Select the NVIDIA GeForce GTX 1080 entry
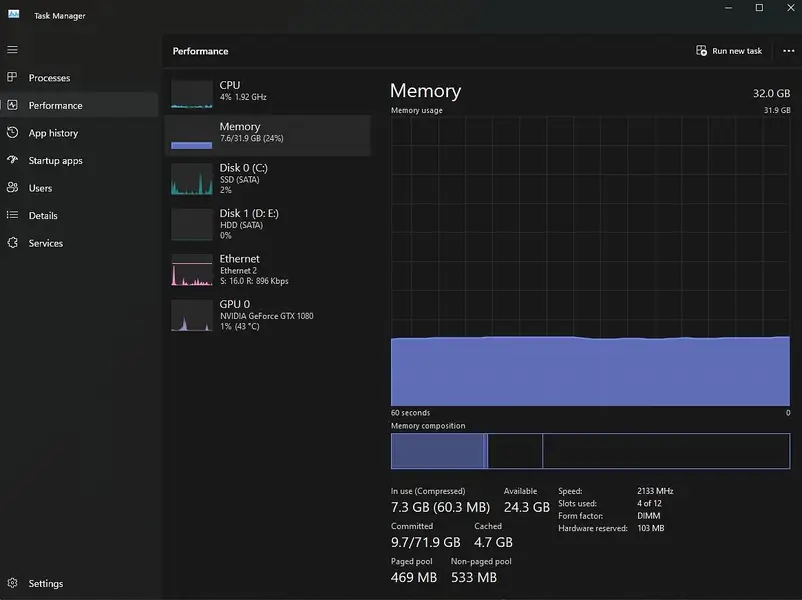Screen dimensions: 802x600 click(x=268, y=315)
